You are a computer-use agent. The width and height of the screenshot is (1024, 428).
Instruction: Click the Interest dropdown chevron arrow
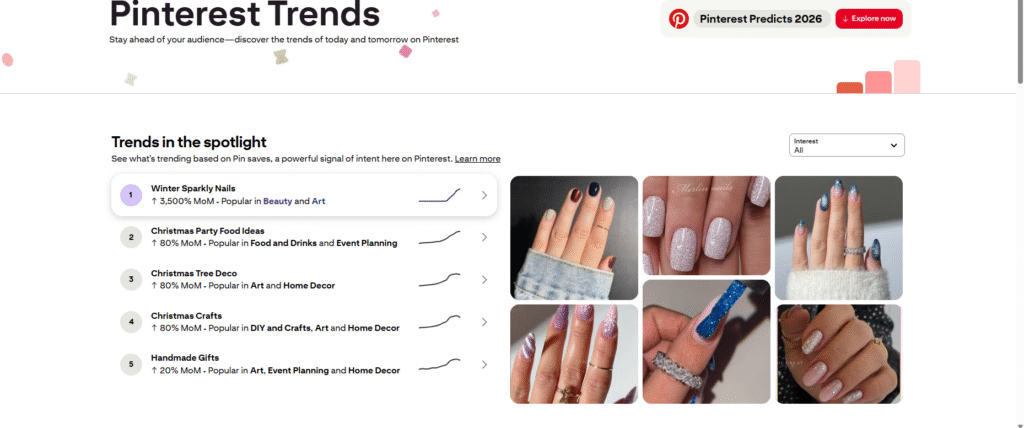[x=893, y=145]
